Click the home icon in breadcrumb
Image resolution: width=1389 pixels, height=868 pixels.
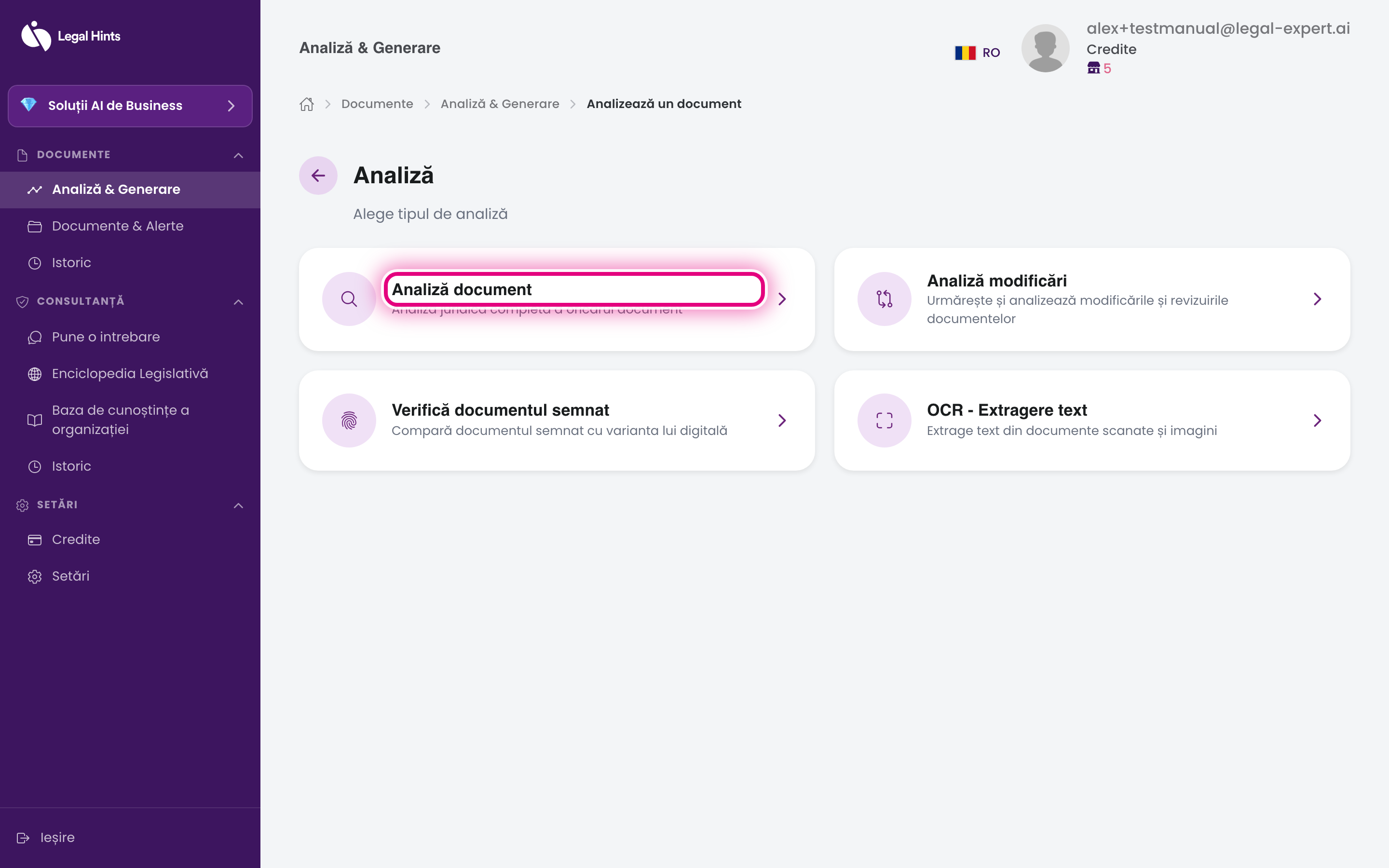click(307, 104)
